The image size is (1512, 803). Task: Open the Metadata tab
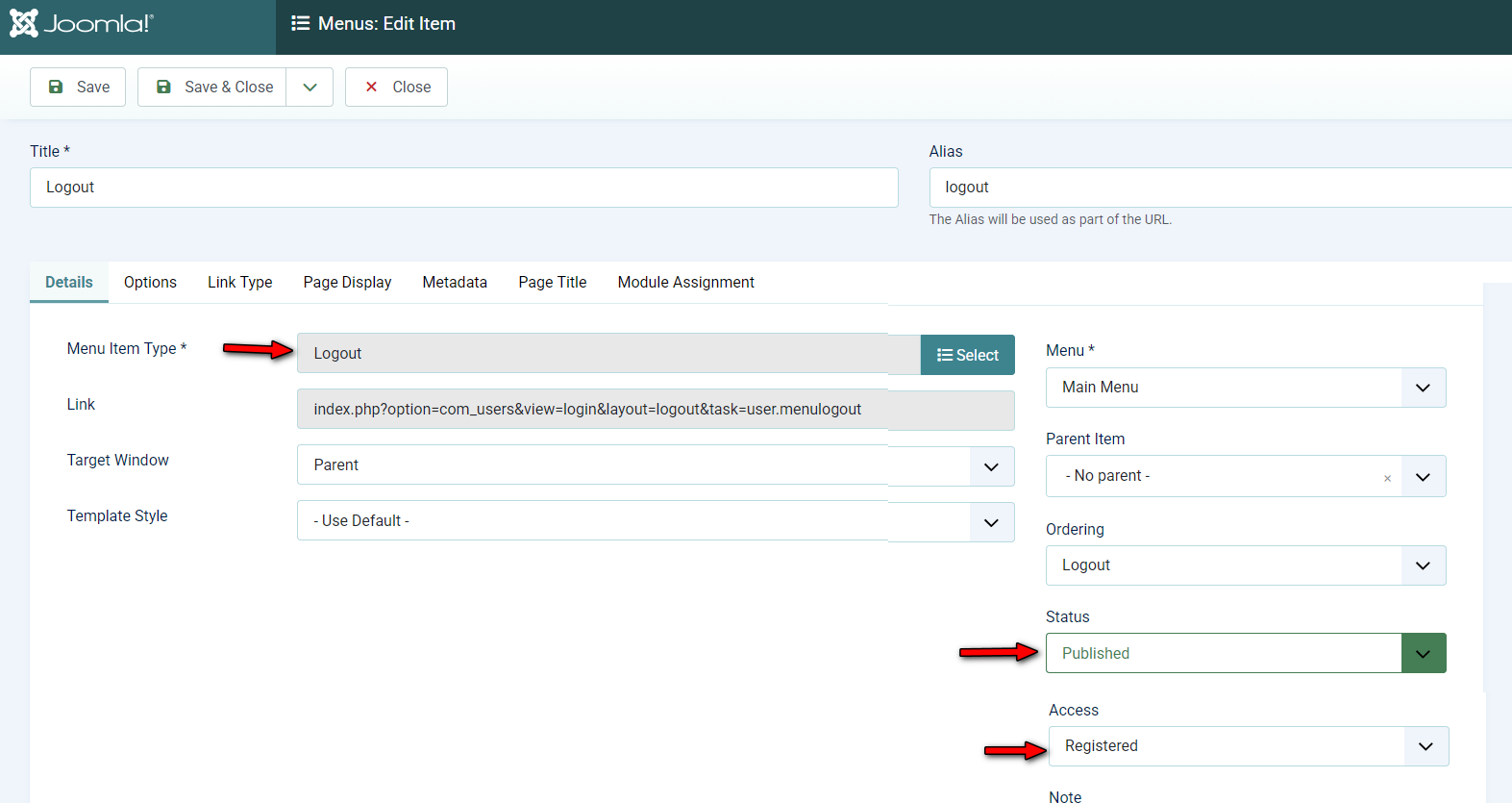pos(455,282)
